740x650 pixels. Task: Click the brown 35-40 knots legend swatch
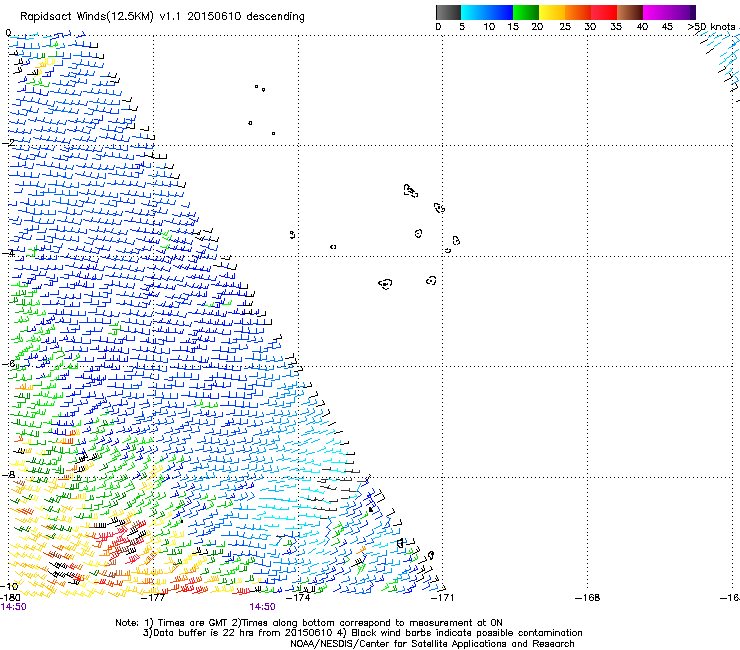(x=630, y=12)
